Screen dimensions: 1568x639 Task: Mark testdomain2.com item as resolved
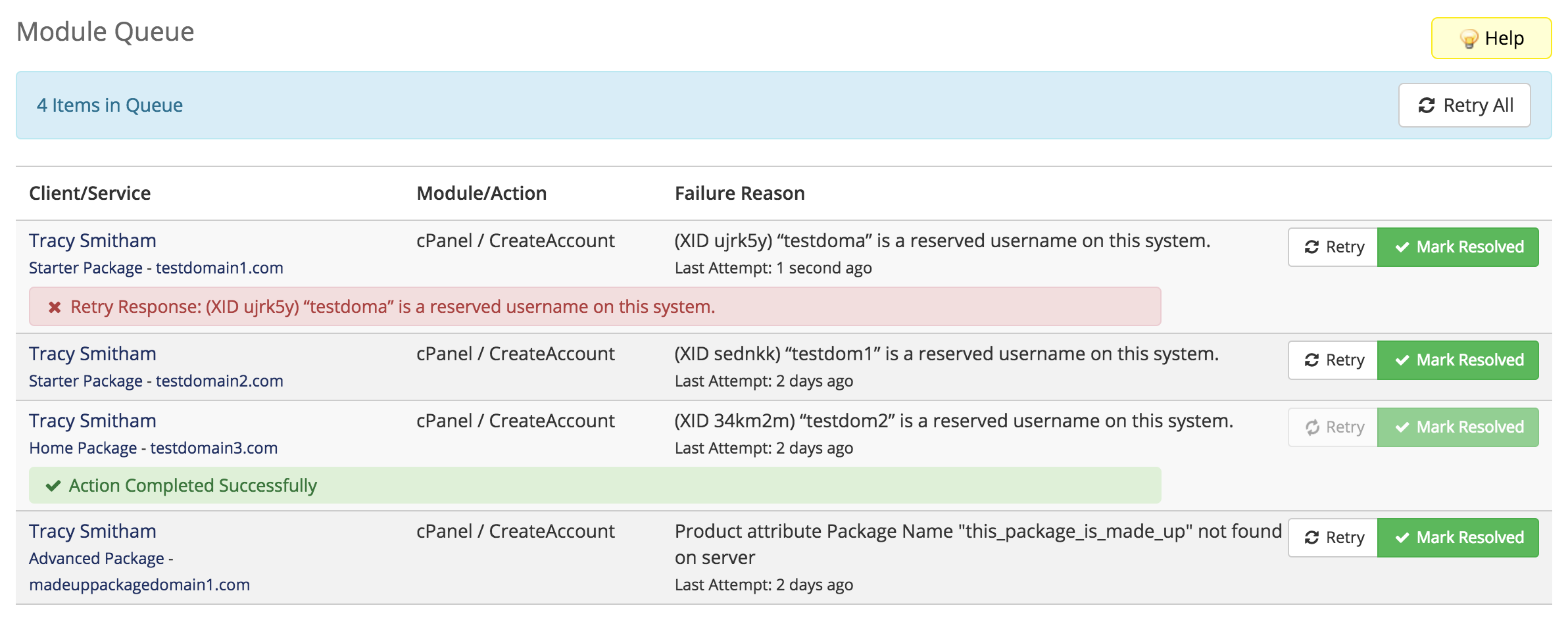(x=1458, y=360)
